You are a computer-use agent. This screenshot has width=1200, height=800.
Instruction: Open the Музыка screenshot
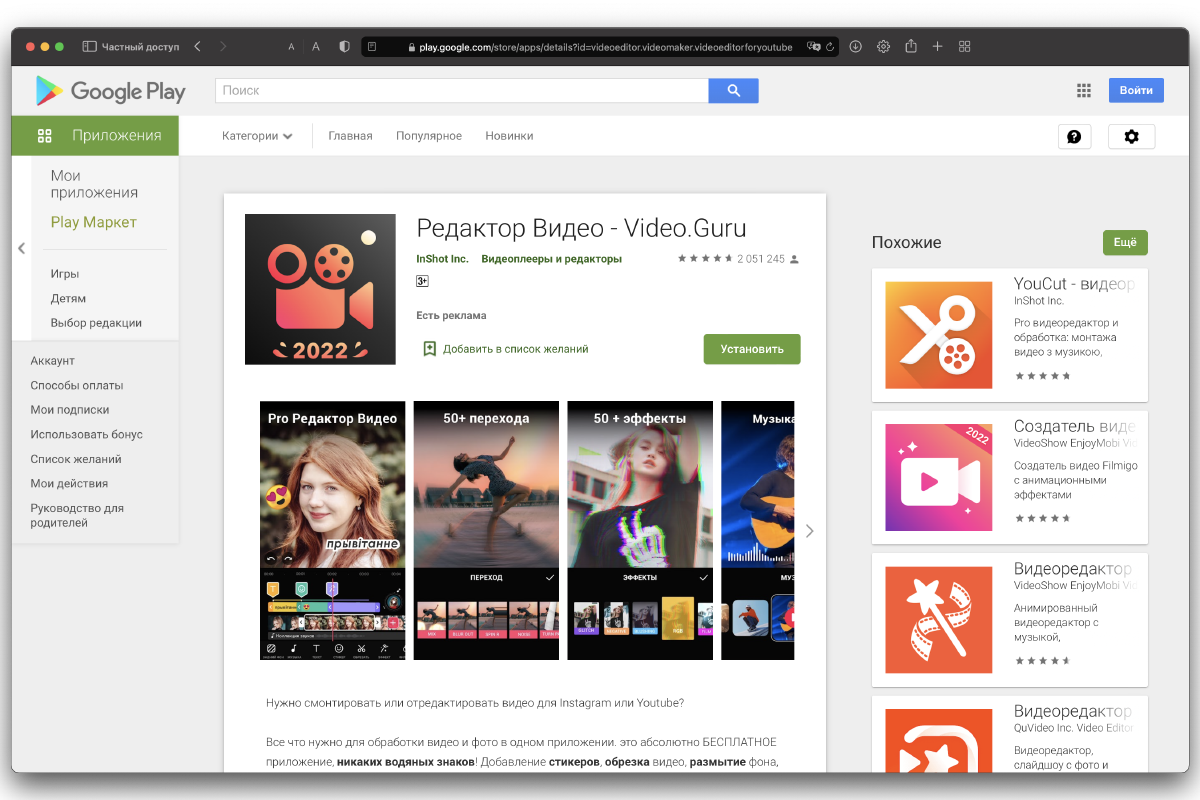758,530
